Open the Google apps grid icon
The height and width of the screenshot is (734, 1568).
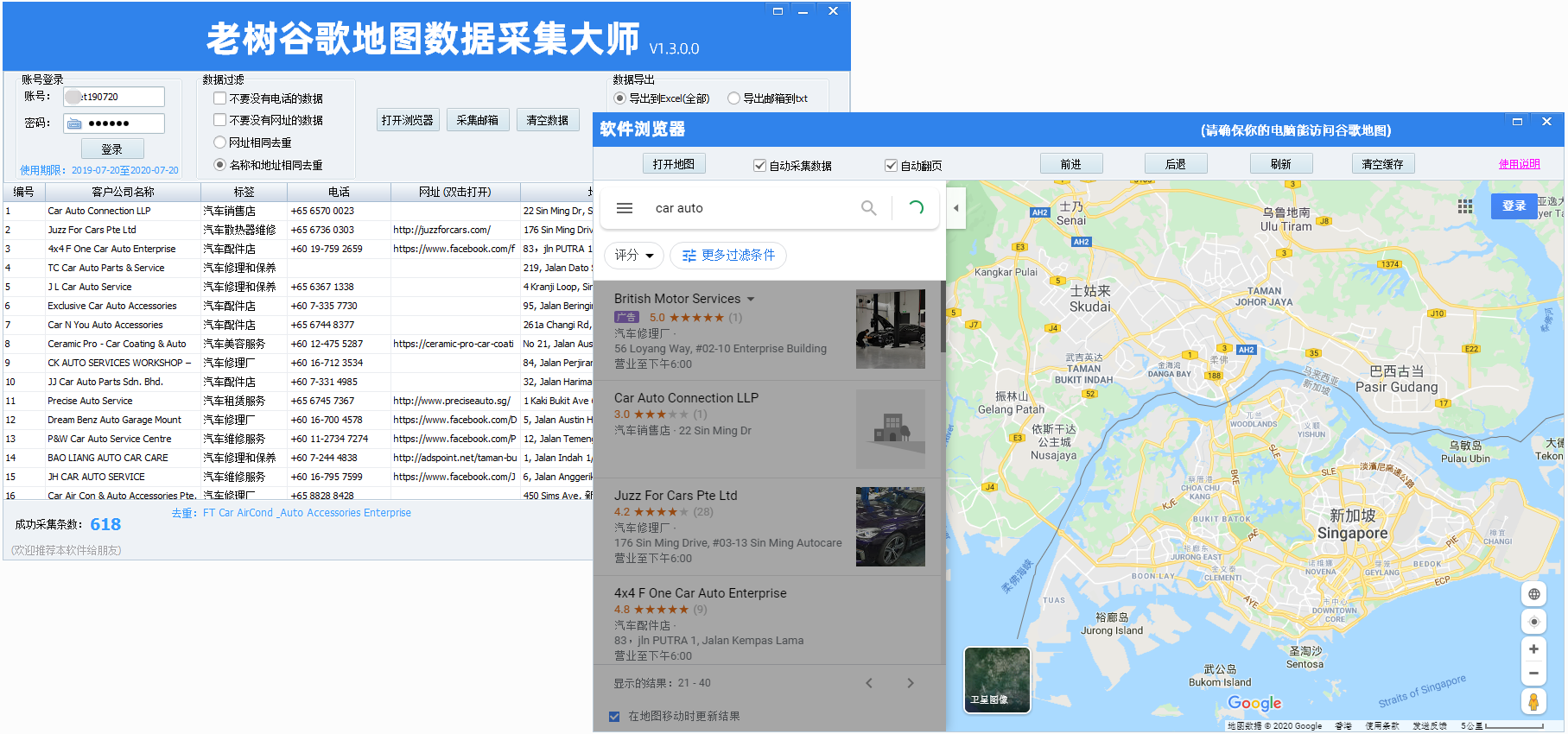1465,206
